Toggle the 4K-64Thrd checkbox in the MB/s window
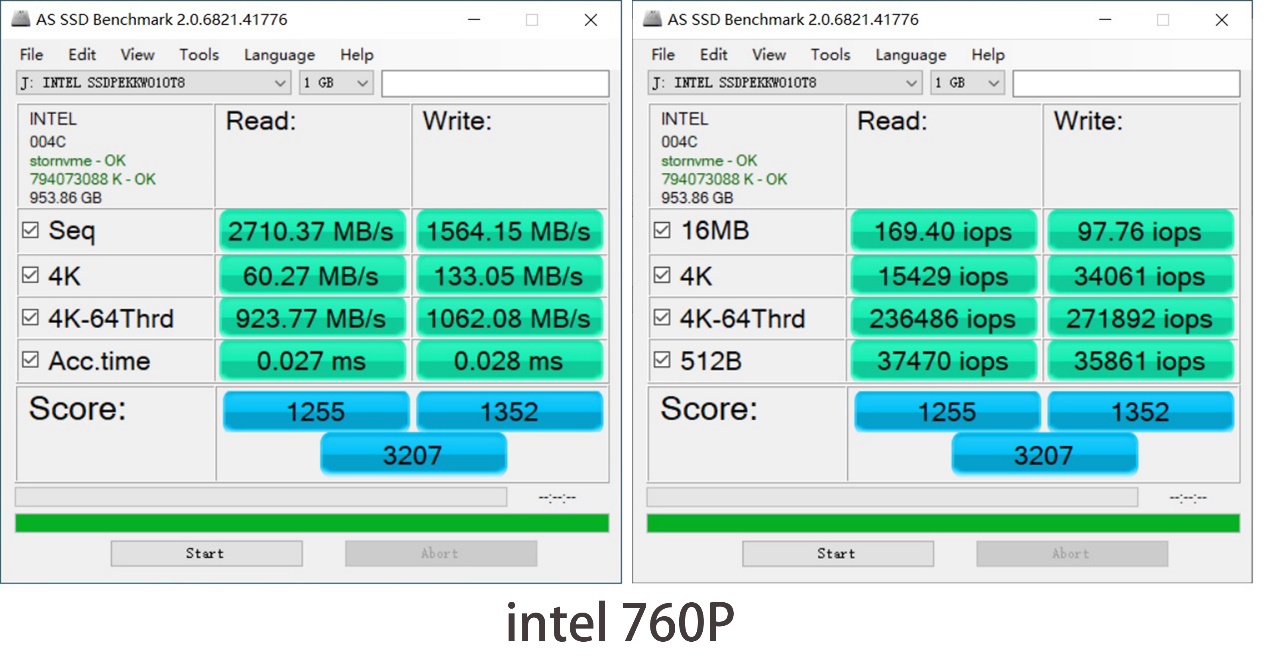 [31, 318]
